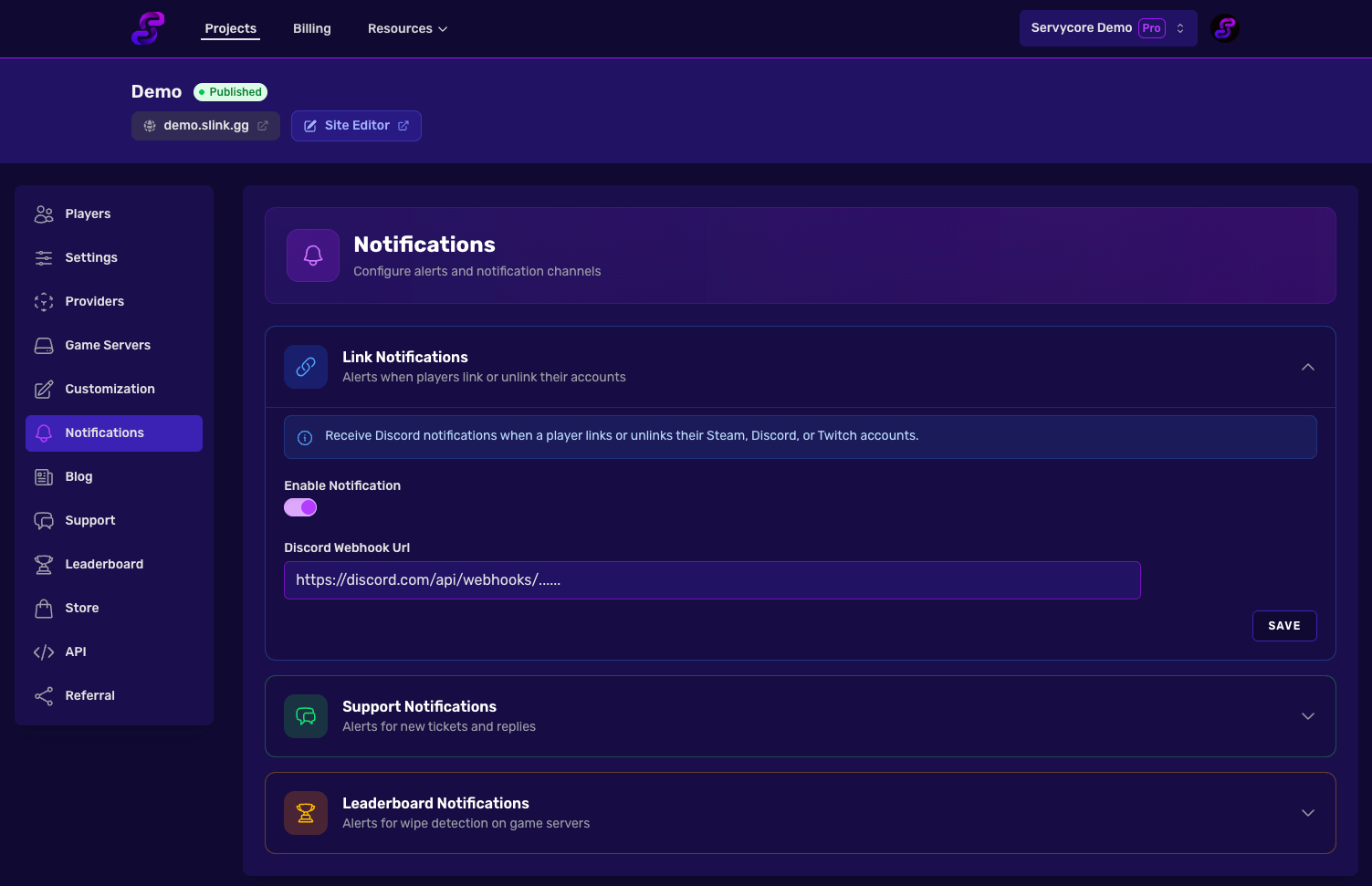Open the Players section icon in sidebar

[43, 214]
